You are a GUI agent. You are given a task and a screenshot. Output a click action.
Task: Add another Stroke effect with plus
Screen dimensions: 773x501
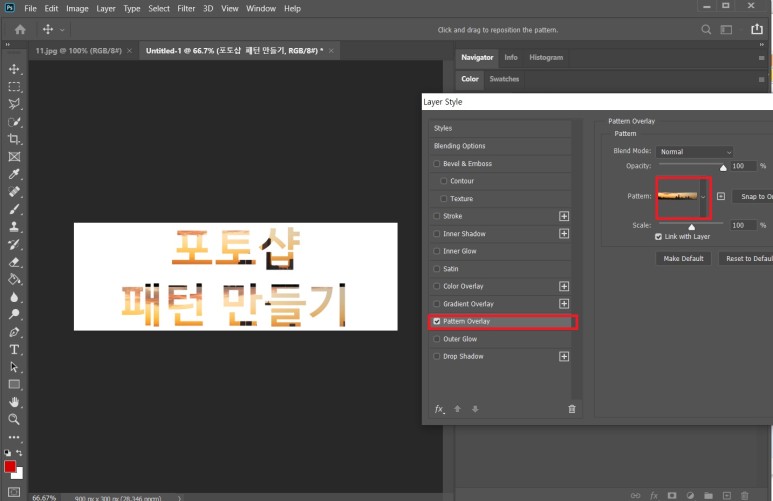tap(564, 216)
